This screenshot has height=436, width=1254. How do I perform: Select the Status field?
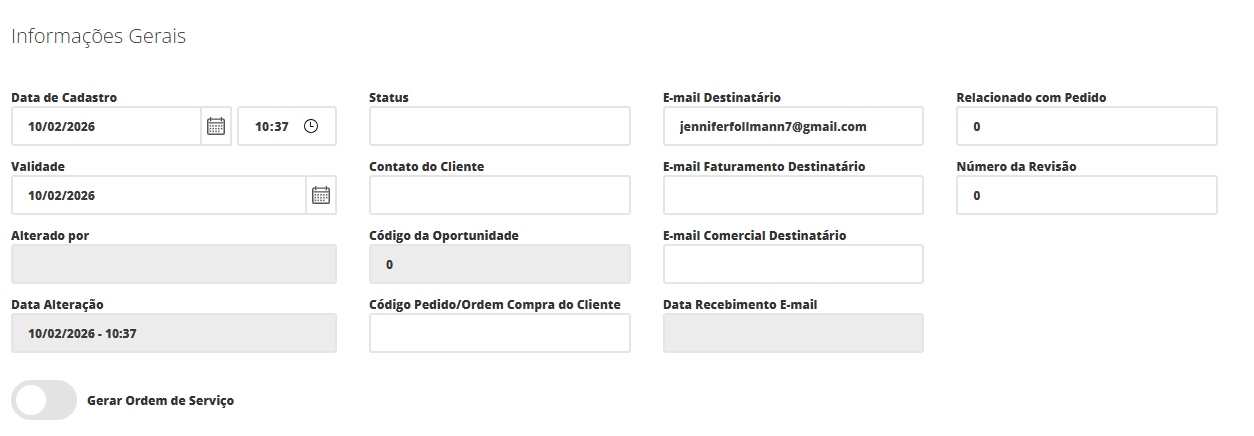pyautogui.click(x=499, y=127)
